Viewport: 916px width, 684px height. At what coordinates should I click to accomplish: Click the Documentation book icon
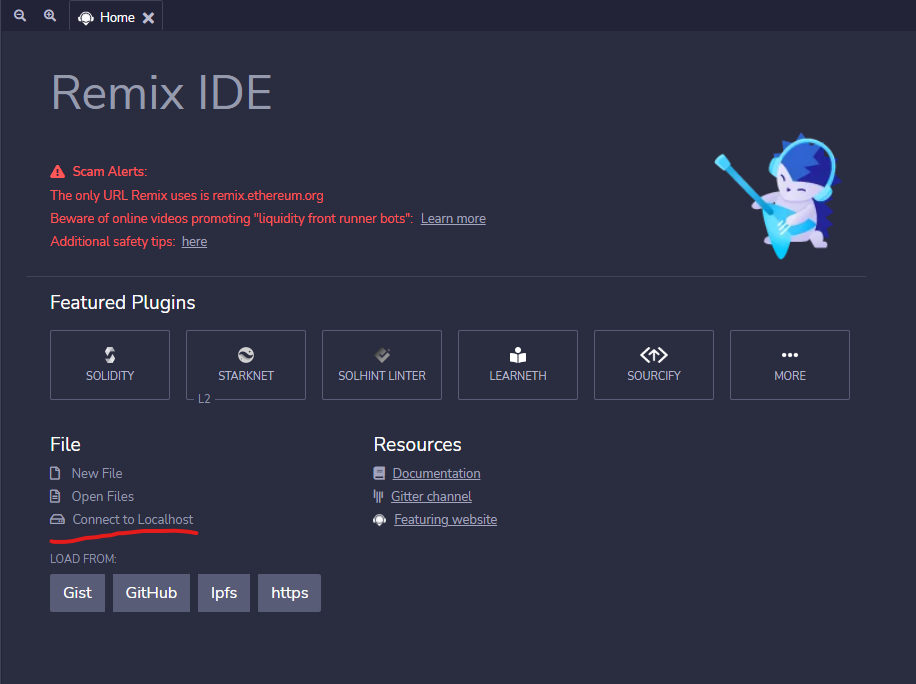coord(379,473)
